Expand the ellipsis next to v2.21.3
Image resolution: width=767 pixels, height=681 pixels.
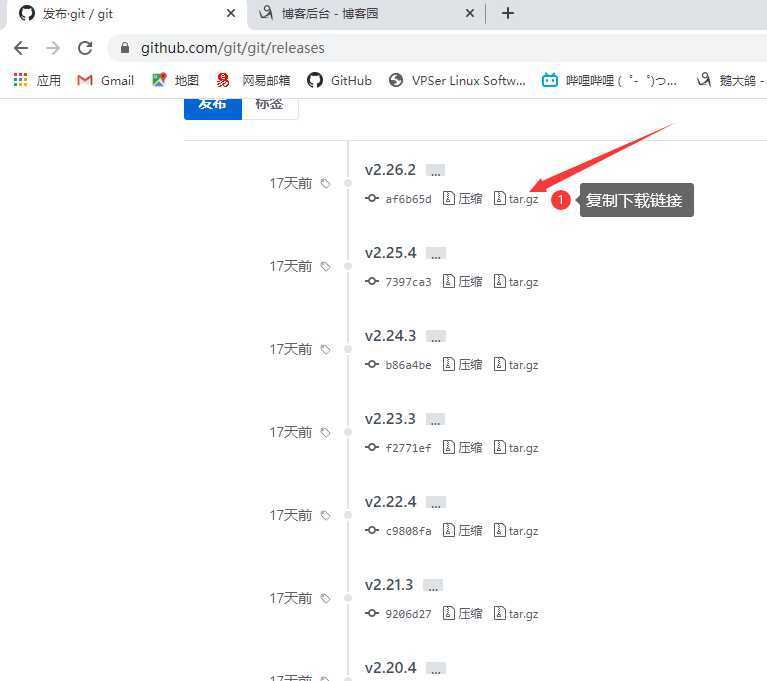click(433, 586)
